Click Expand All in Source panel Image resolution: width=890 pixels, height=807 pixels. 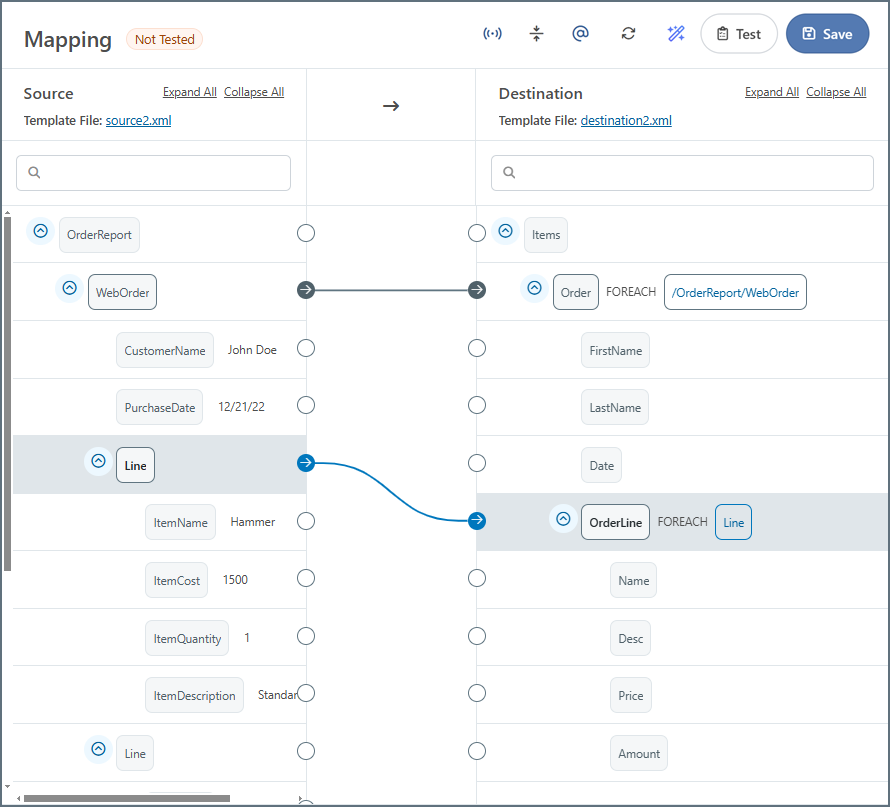pos(189,92)
